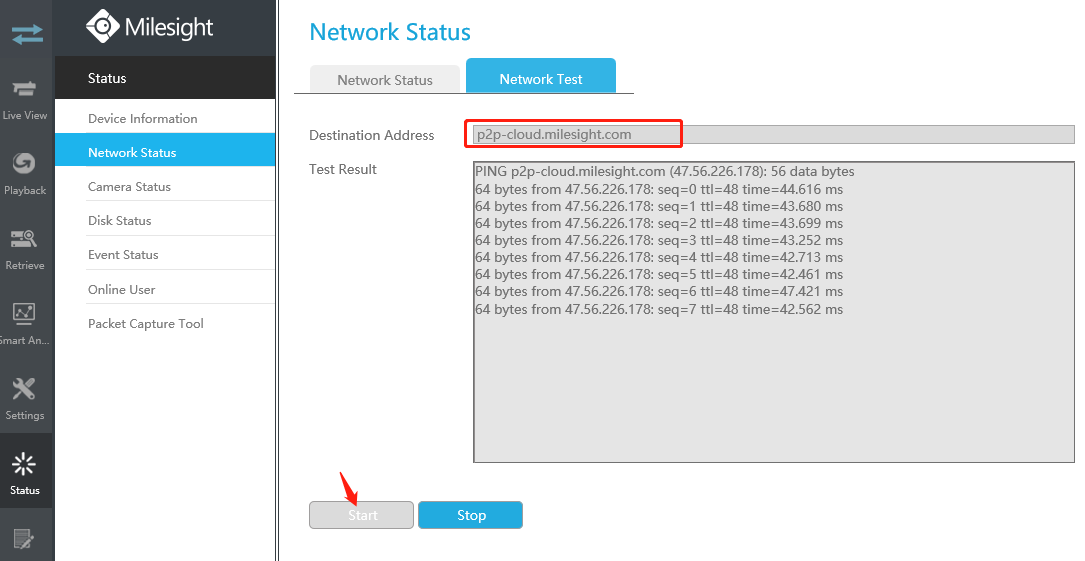Viewport: 1085px width, 561px height.
Task: Open Smart Analysis chart icon
Action: coord(24,313)
